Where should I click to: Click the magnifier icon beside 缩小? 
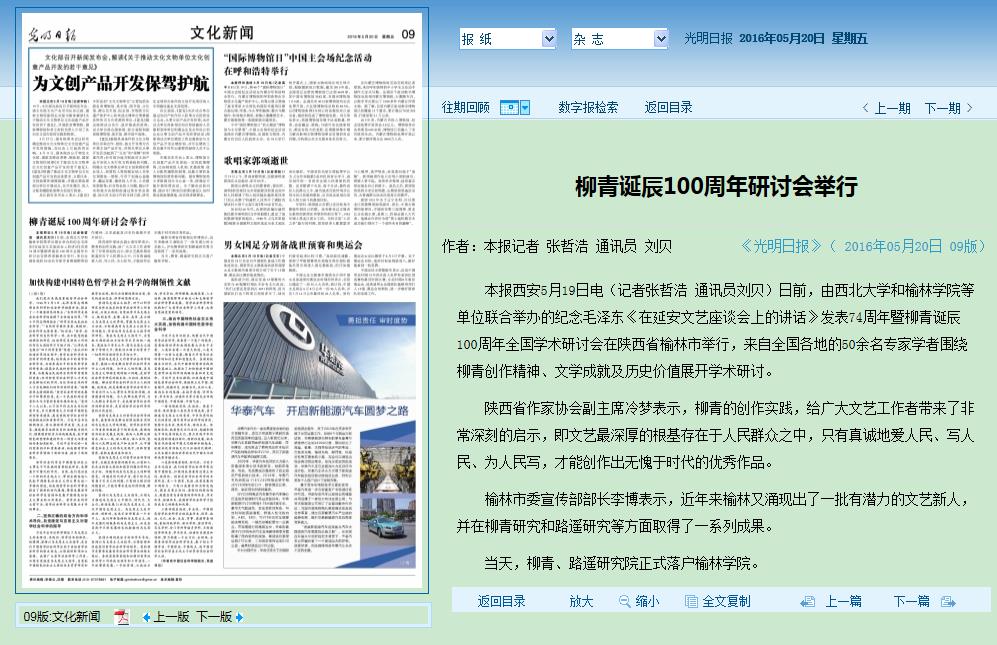point(624,601)
